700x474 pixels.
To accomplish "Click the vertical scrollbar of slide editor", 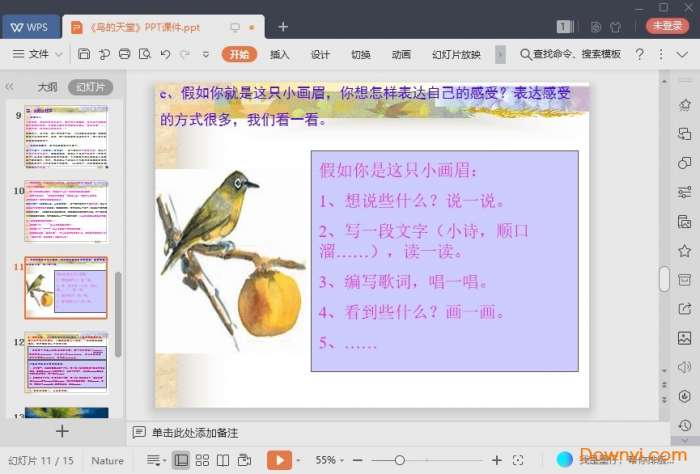I will click(664, 279).
